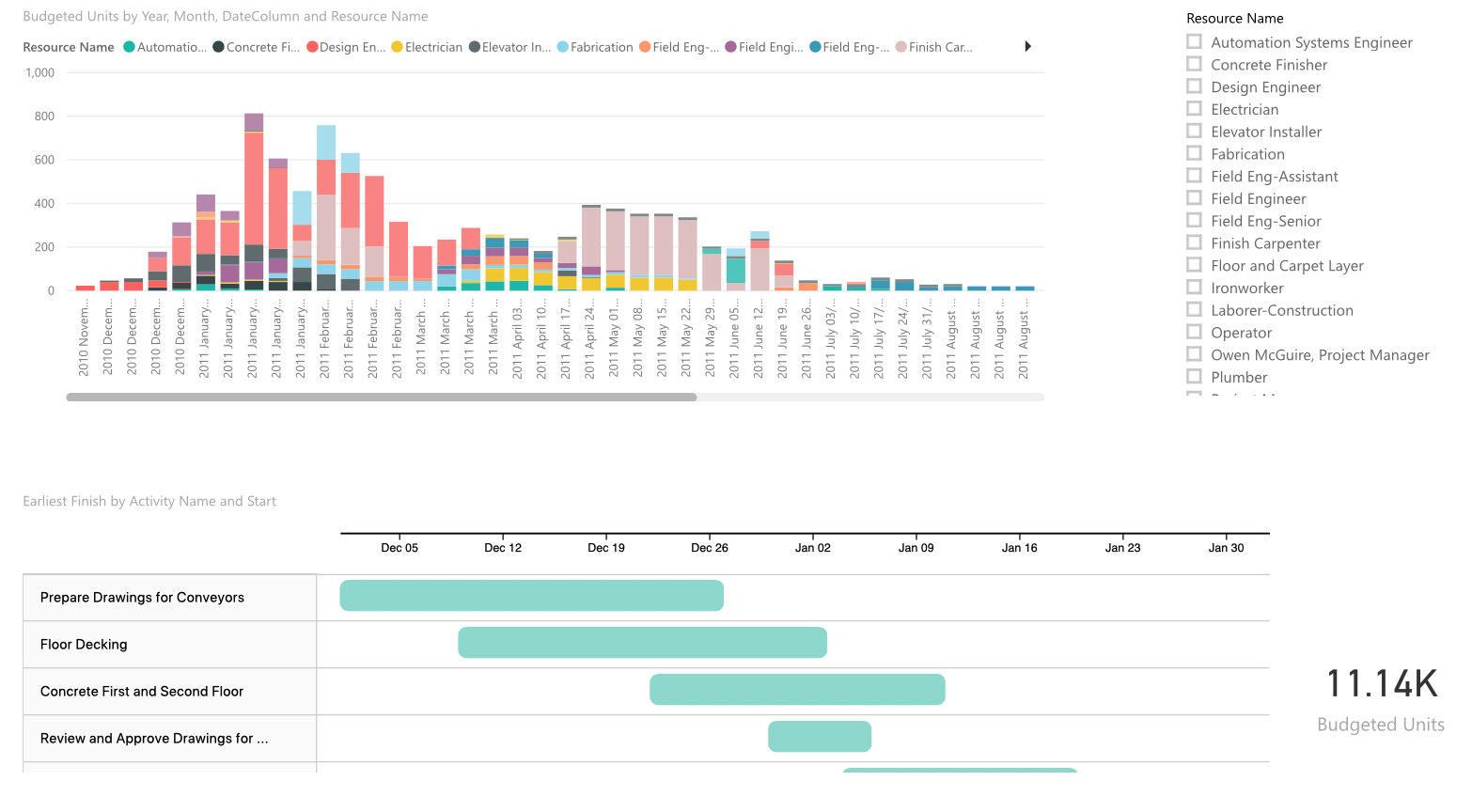The width and height of the screenshot is (1472, 812).
Task: Click the Finish Carpenter legend dot
Action: point(900,47)
